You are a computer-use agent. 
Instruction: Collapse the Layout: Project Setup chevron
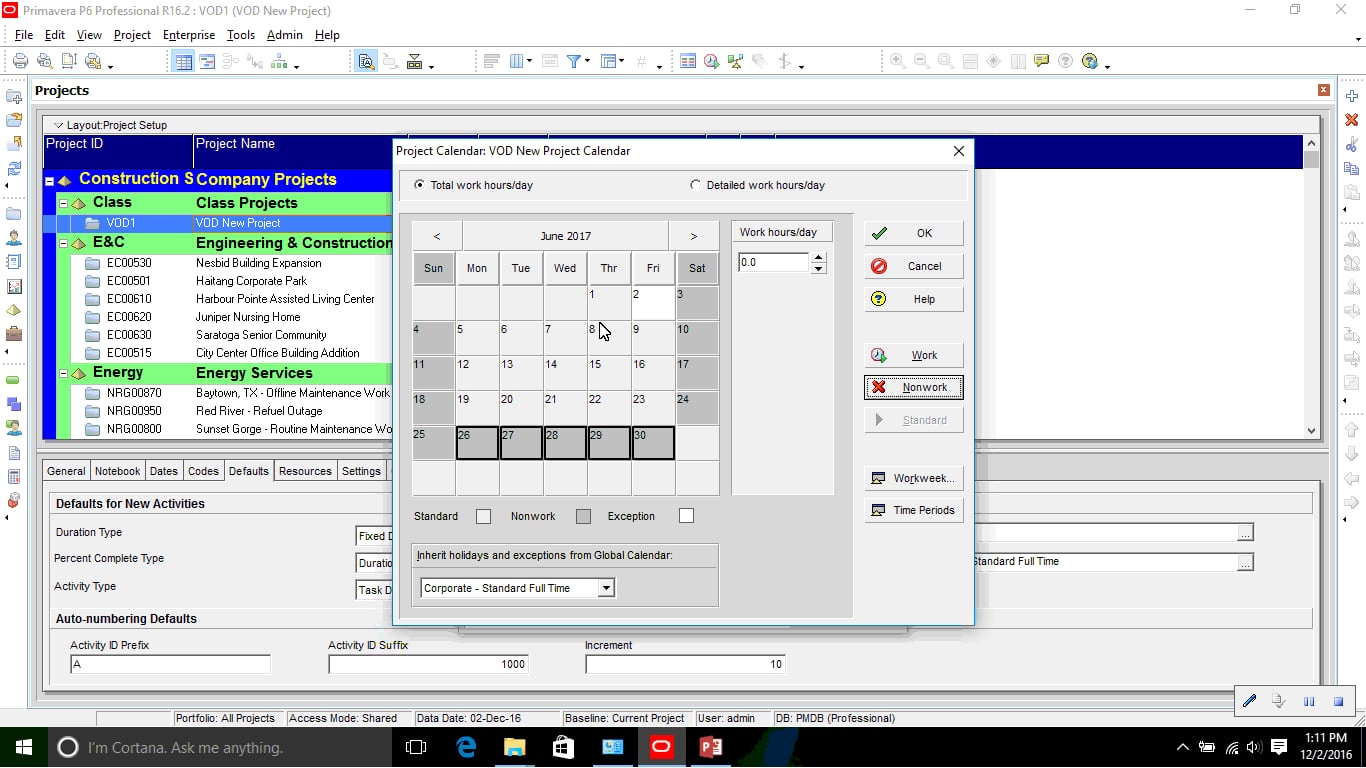58,125
